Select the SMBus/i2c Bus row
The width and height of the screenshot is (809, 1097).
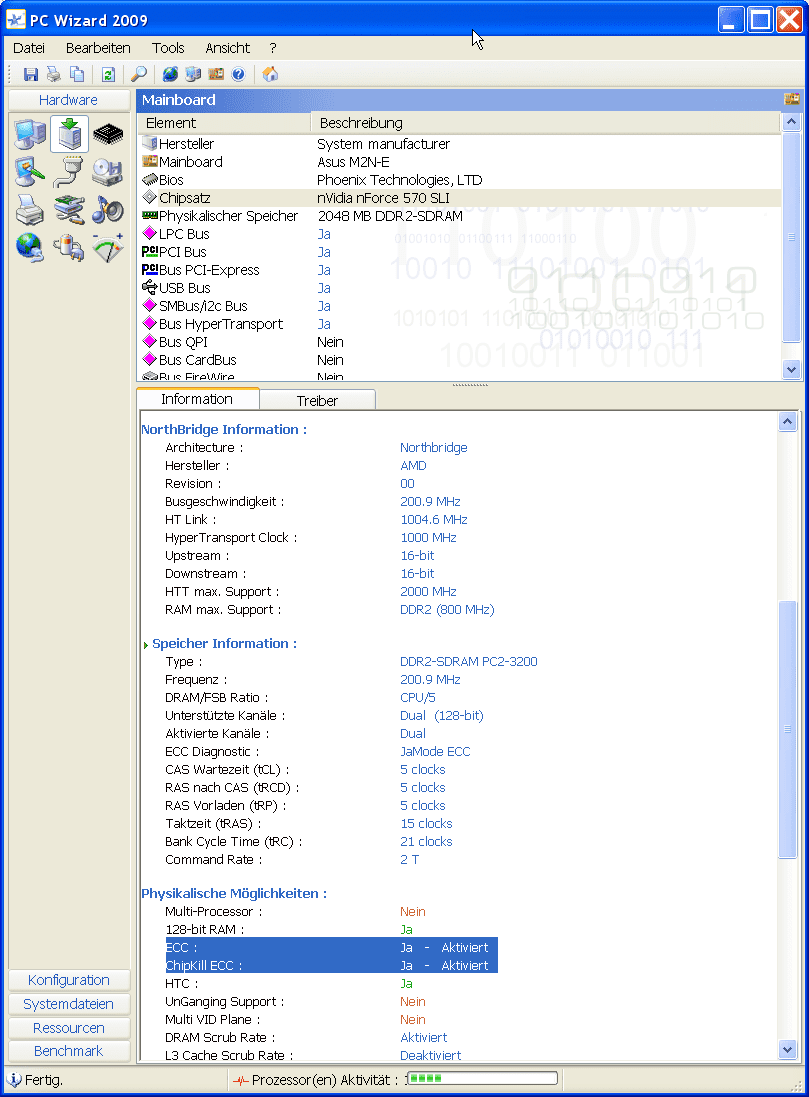[460, 306]
